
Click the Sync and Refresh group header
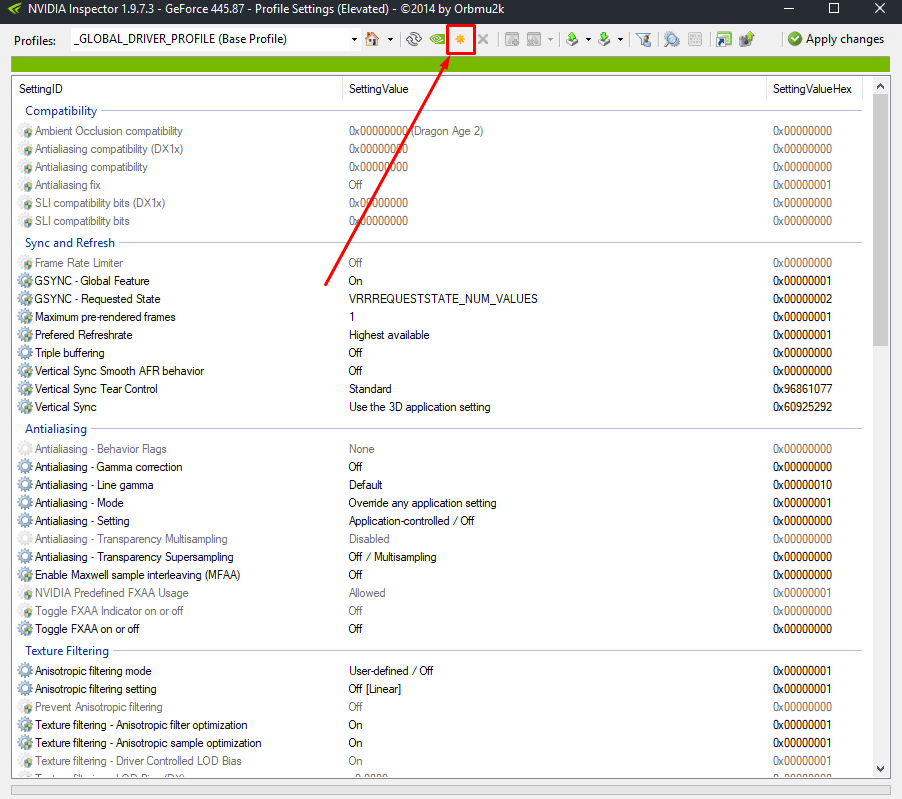(x=70, y=243)
